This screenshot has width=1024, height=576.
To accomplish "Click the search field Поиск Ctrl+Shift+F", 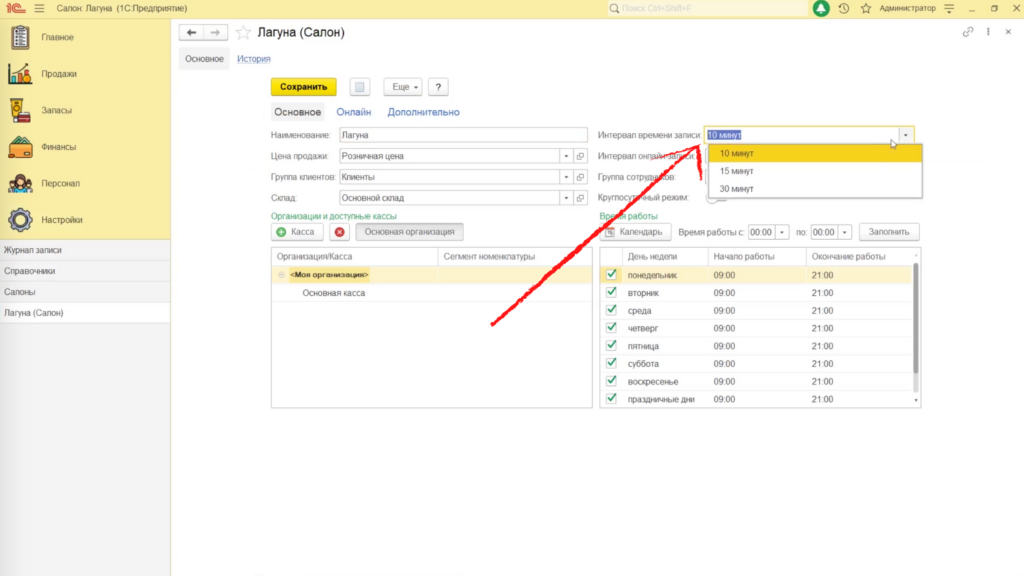I will pyautogui.click(x=707, y=8).
